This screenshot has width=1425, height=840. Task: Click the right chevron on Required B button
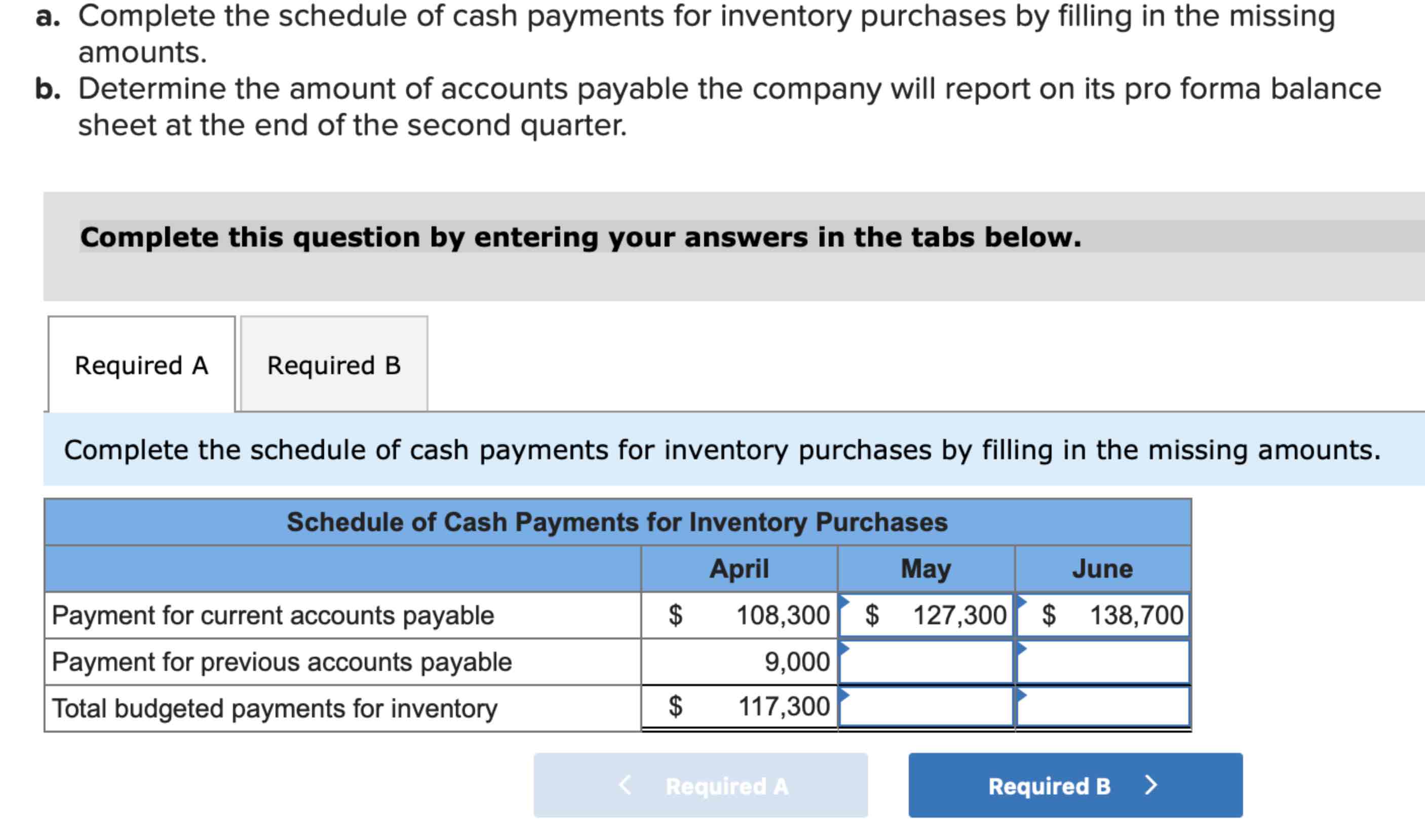pyautogui.click(x=1150, y=786)
